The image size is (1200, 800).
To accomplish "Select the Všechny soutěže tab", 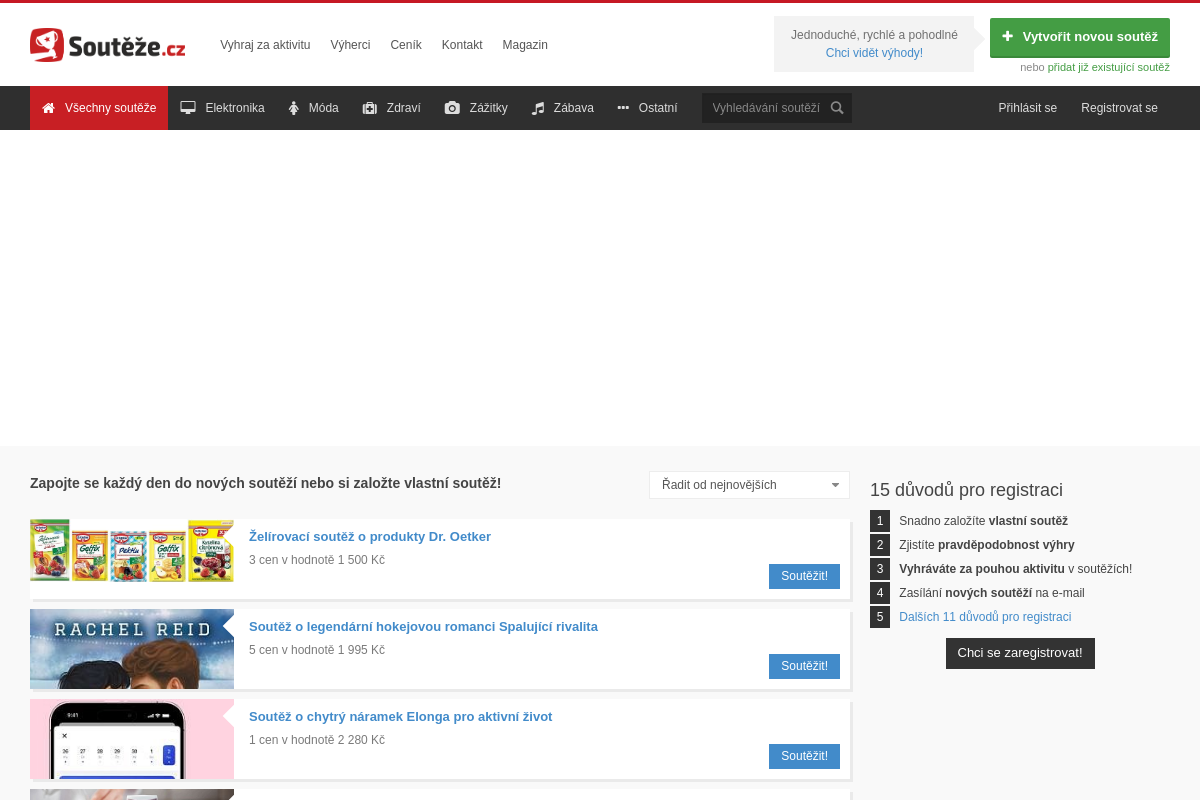I will (99, 108).
